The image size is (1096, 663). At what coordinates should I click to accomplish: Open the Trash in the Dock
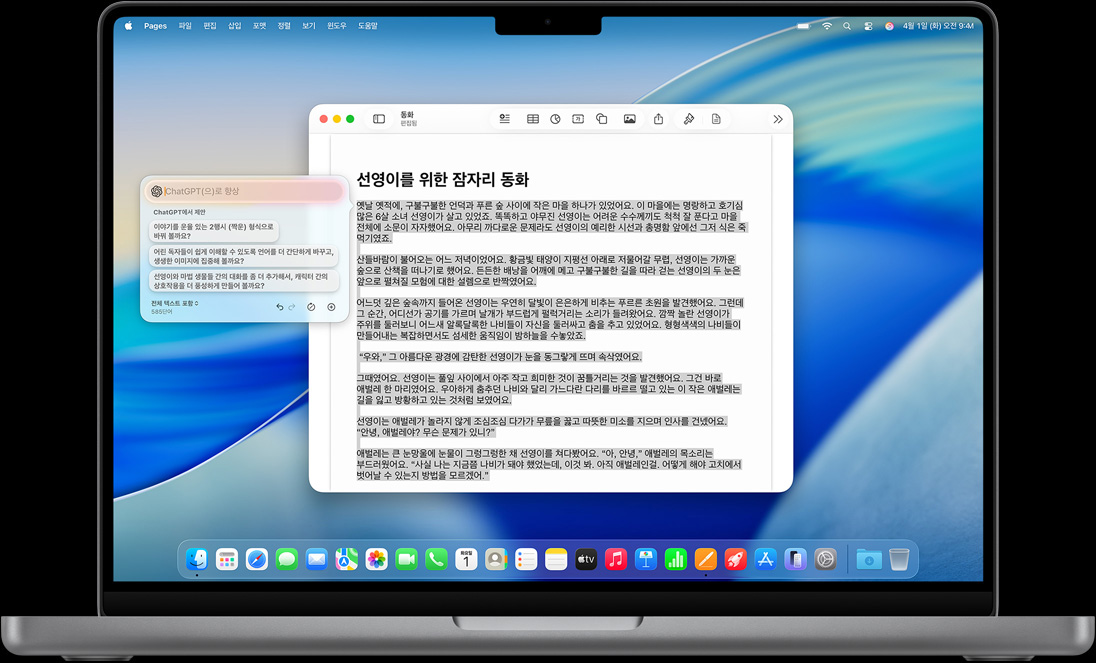(x=899, y=559)
